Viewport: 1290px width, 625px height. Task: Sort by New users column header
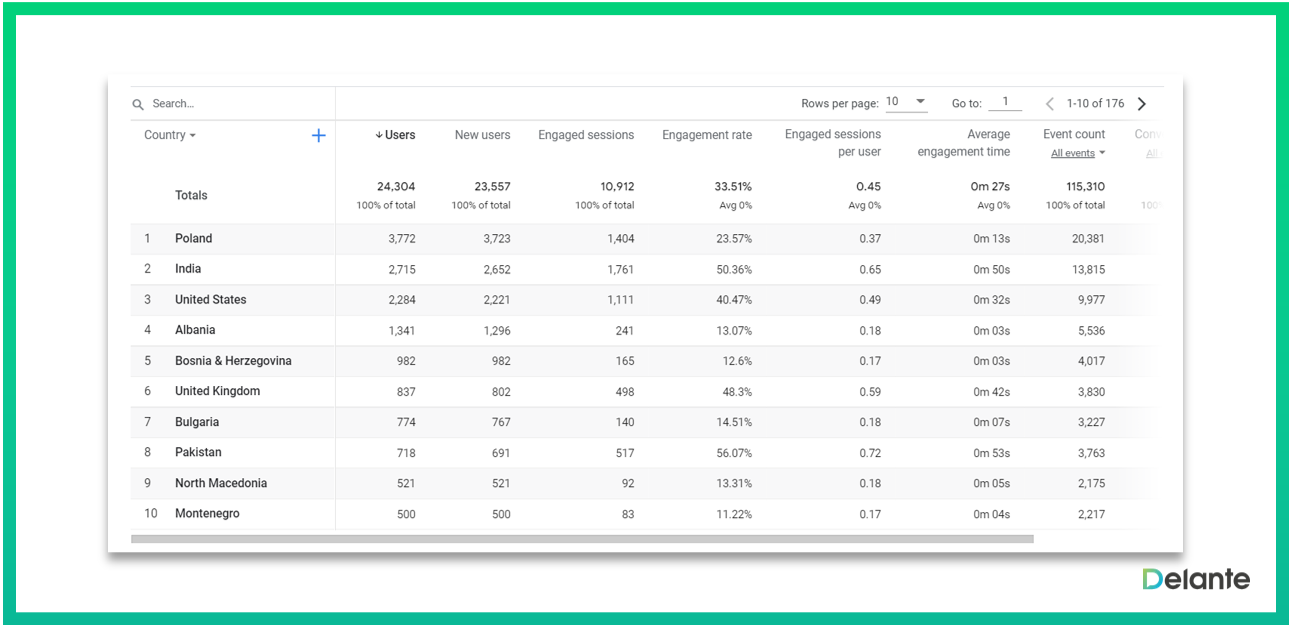click(482, 135)
